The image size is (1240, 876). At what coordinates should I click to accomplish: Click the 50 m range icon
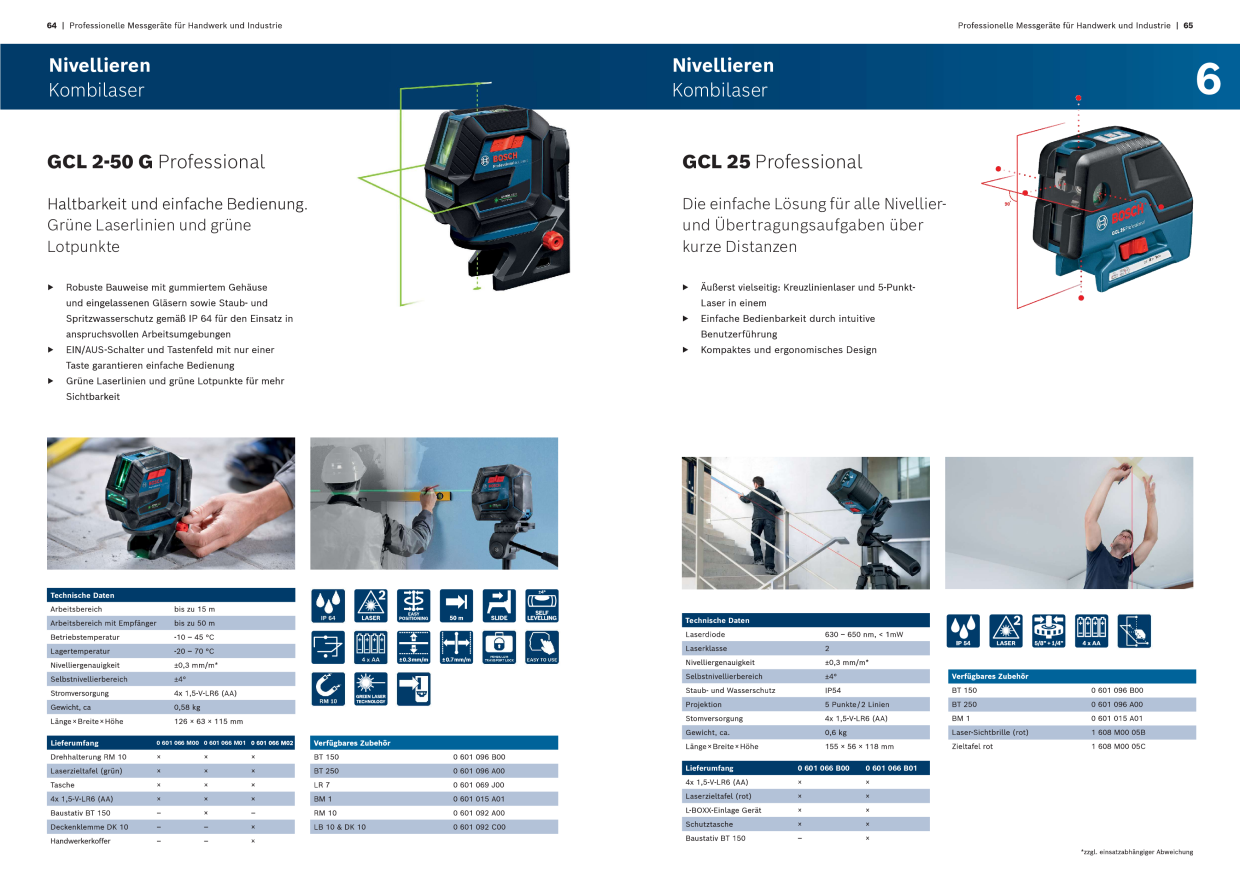pyautogui.click(x=456, y=606)
